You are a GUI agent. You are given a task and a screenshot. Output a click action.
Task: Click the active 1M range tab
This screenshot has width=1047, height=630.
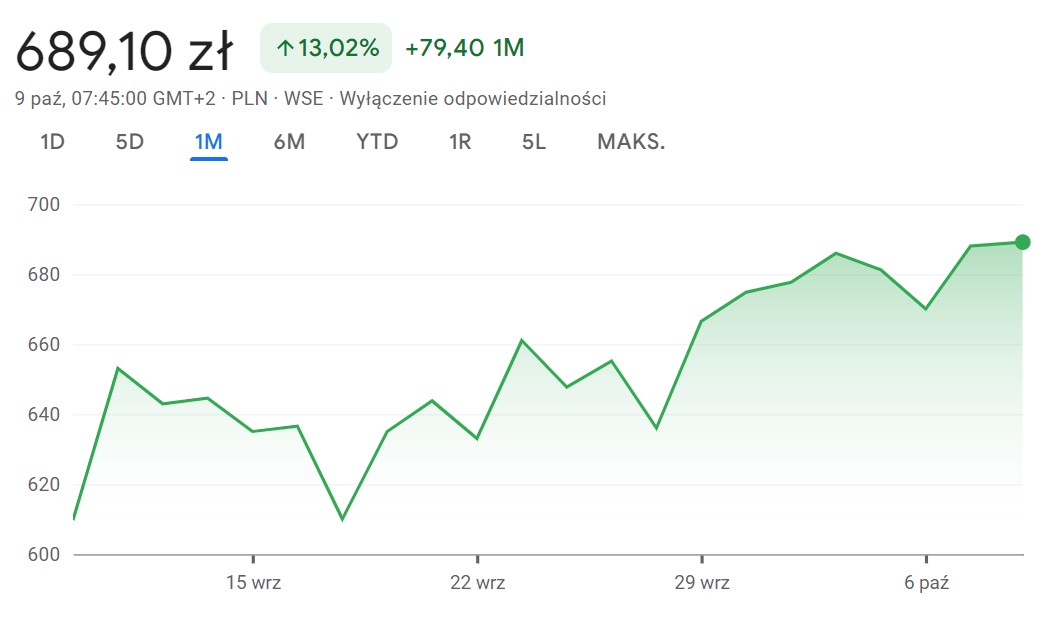click(208, 142)
